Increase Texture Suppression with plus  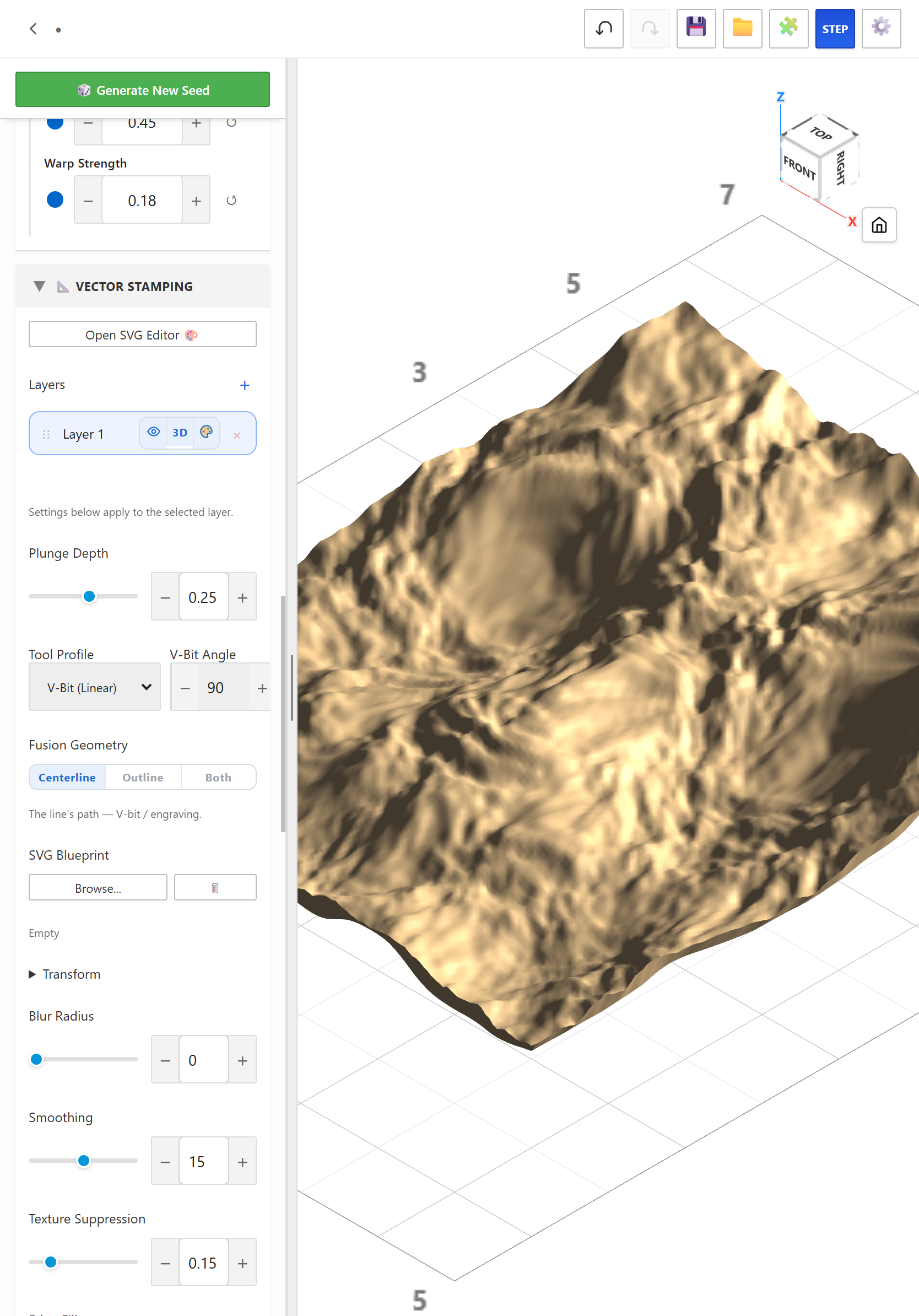point(242,1263)
